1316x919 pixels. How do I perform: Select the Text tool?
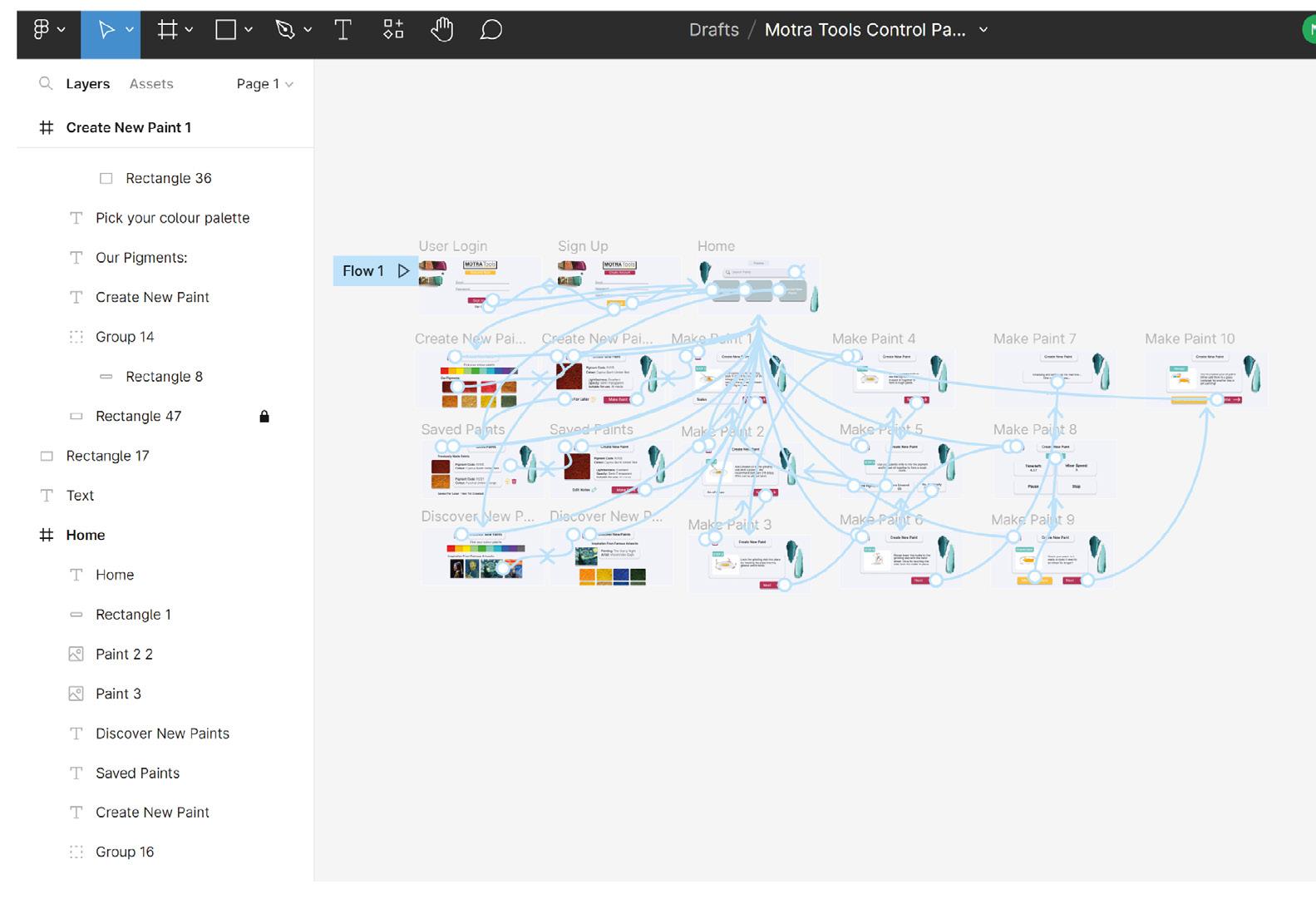(343, 30)
